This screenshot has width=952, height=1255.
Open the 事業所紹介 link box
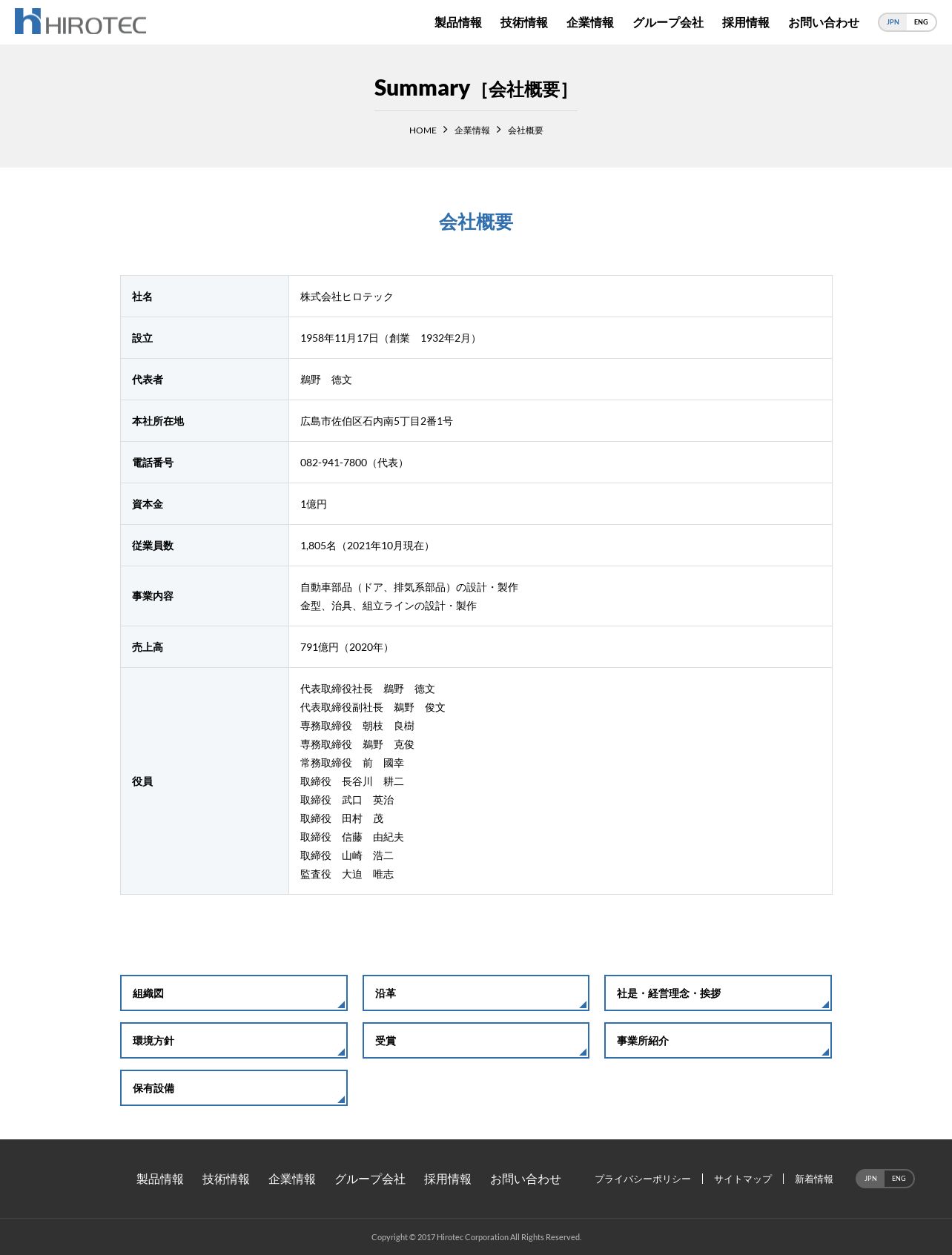click(718, 1041)
